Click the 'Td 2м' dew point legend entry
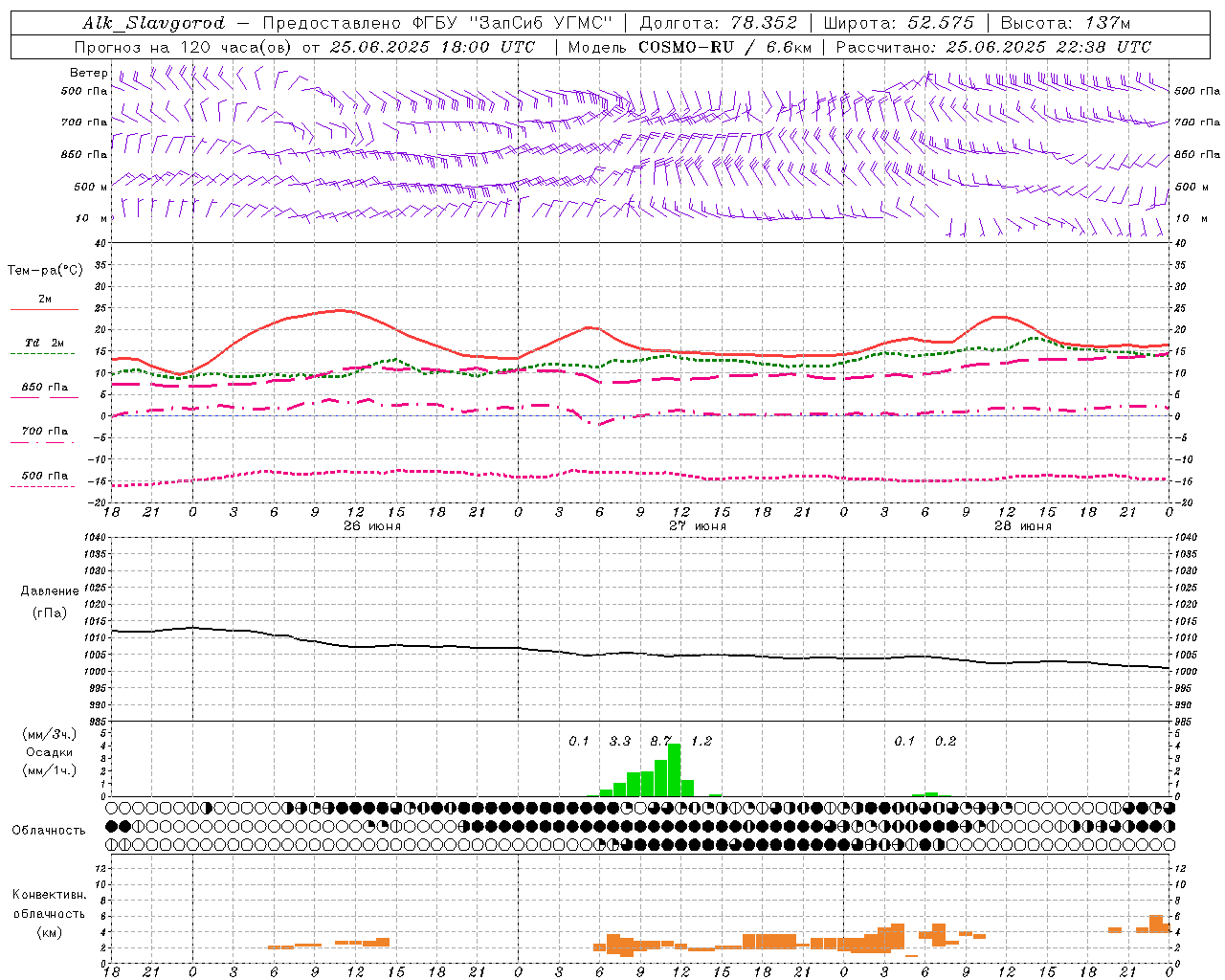The height and width of the screenshot is (980, 1225). (45, 345)
